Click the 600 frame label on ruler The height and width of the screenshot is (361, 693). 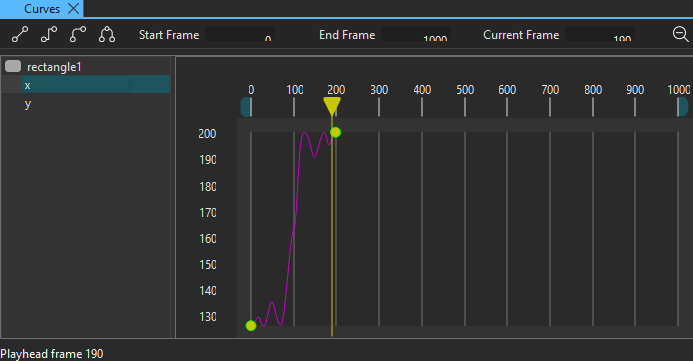(x=507, y=90)
